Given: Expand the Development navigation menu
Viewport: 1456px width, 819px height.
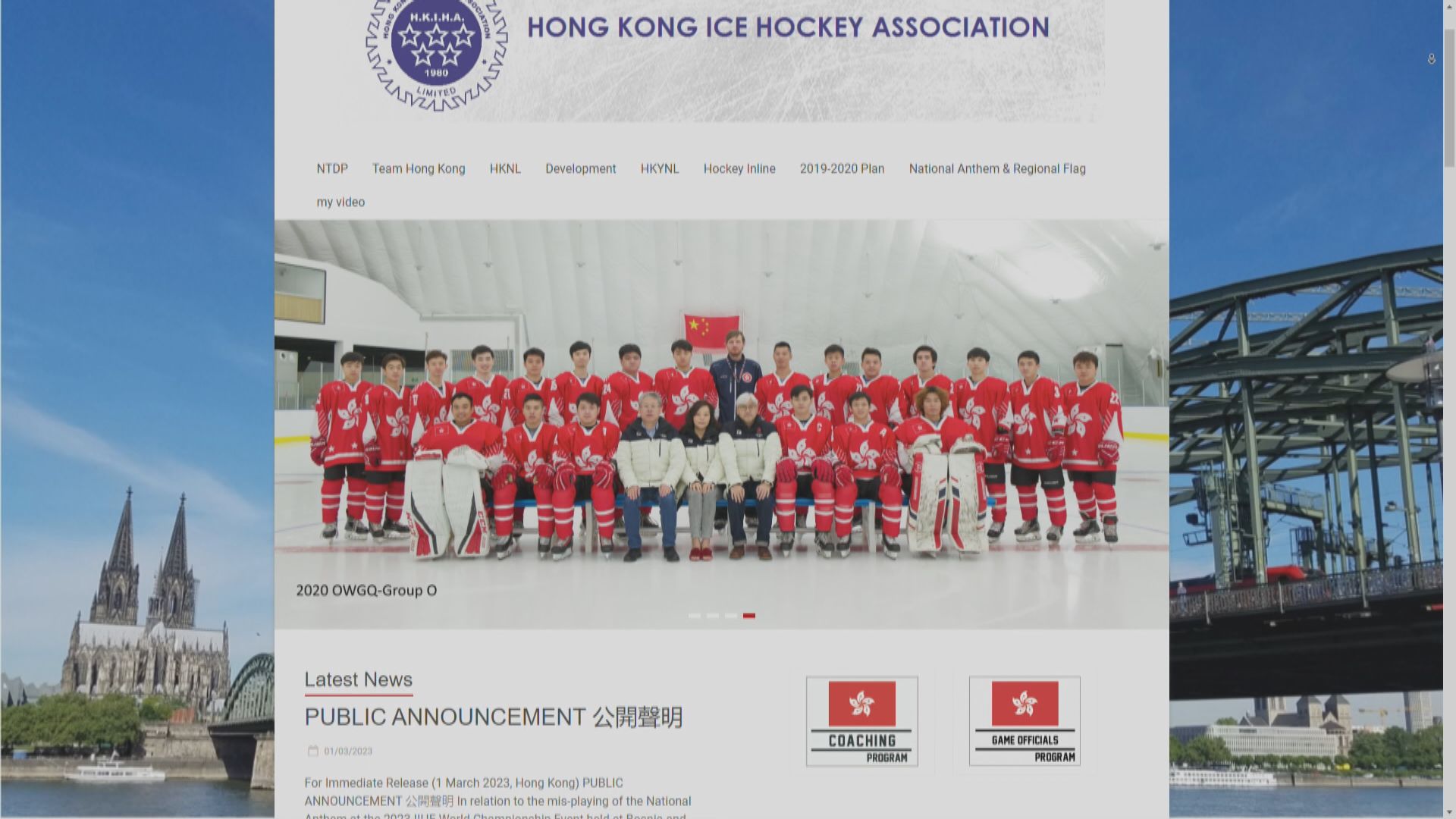Looking at the screenshot, I should [581, 168].
